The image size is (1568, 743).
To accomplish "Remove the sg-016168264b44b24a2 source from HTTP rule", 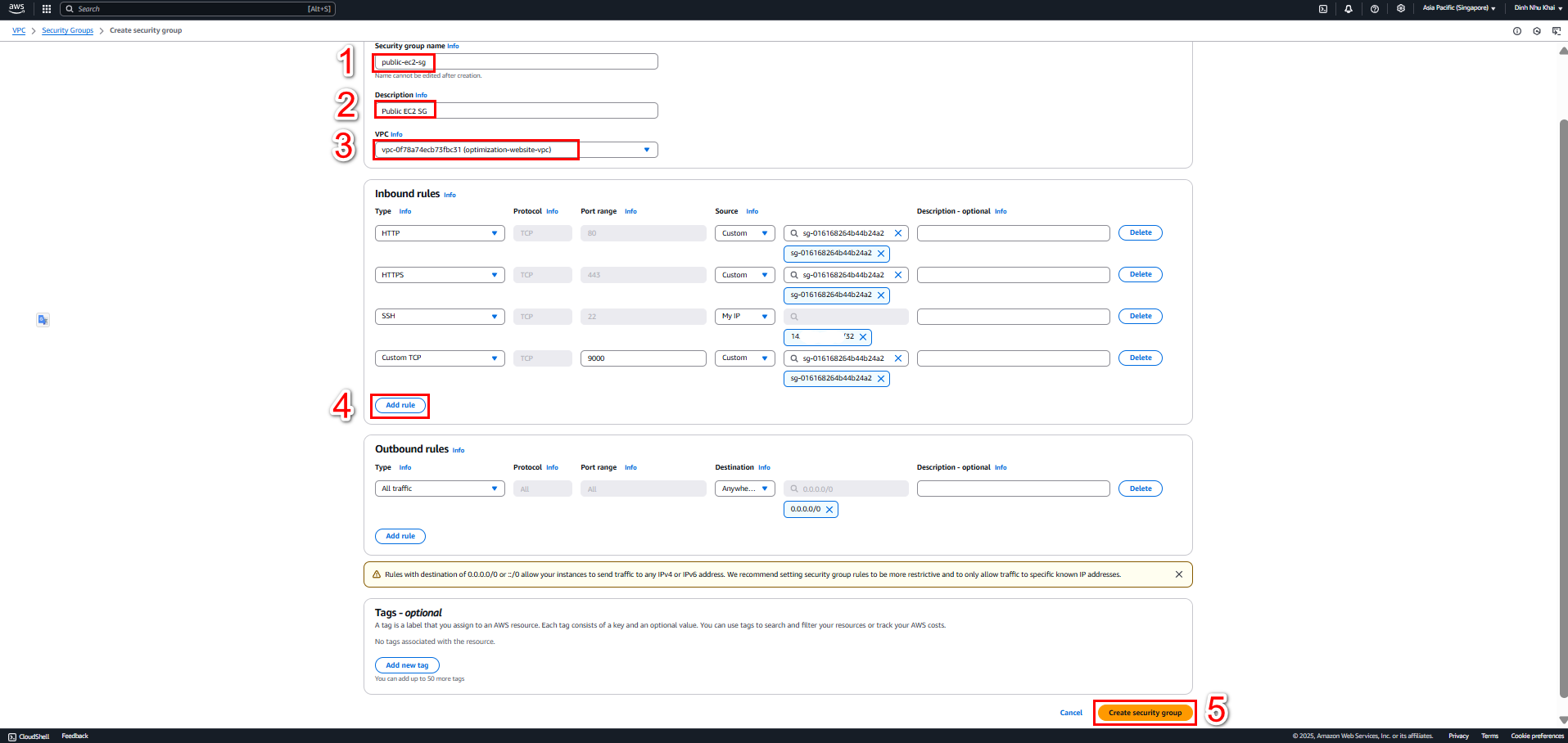I will point(881,254).
